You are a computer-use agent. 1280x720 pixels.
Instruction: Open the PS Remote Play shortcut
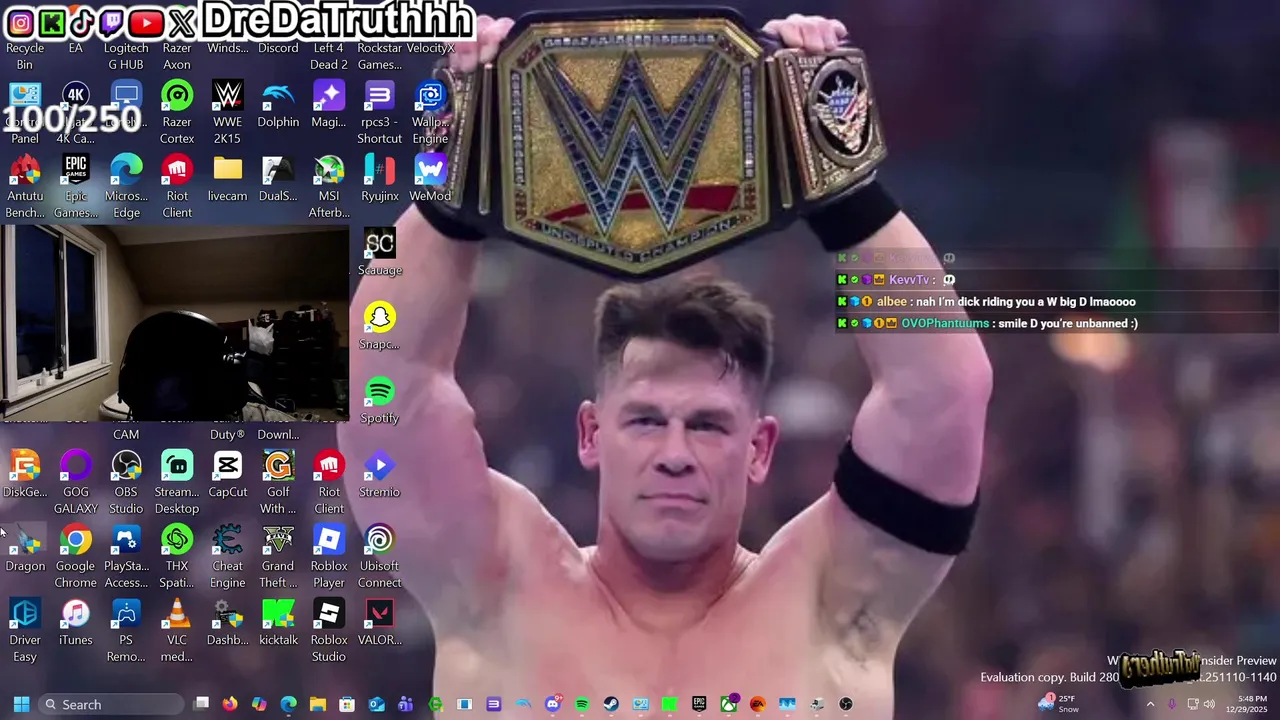[x=126, y=631]
